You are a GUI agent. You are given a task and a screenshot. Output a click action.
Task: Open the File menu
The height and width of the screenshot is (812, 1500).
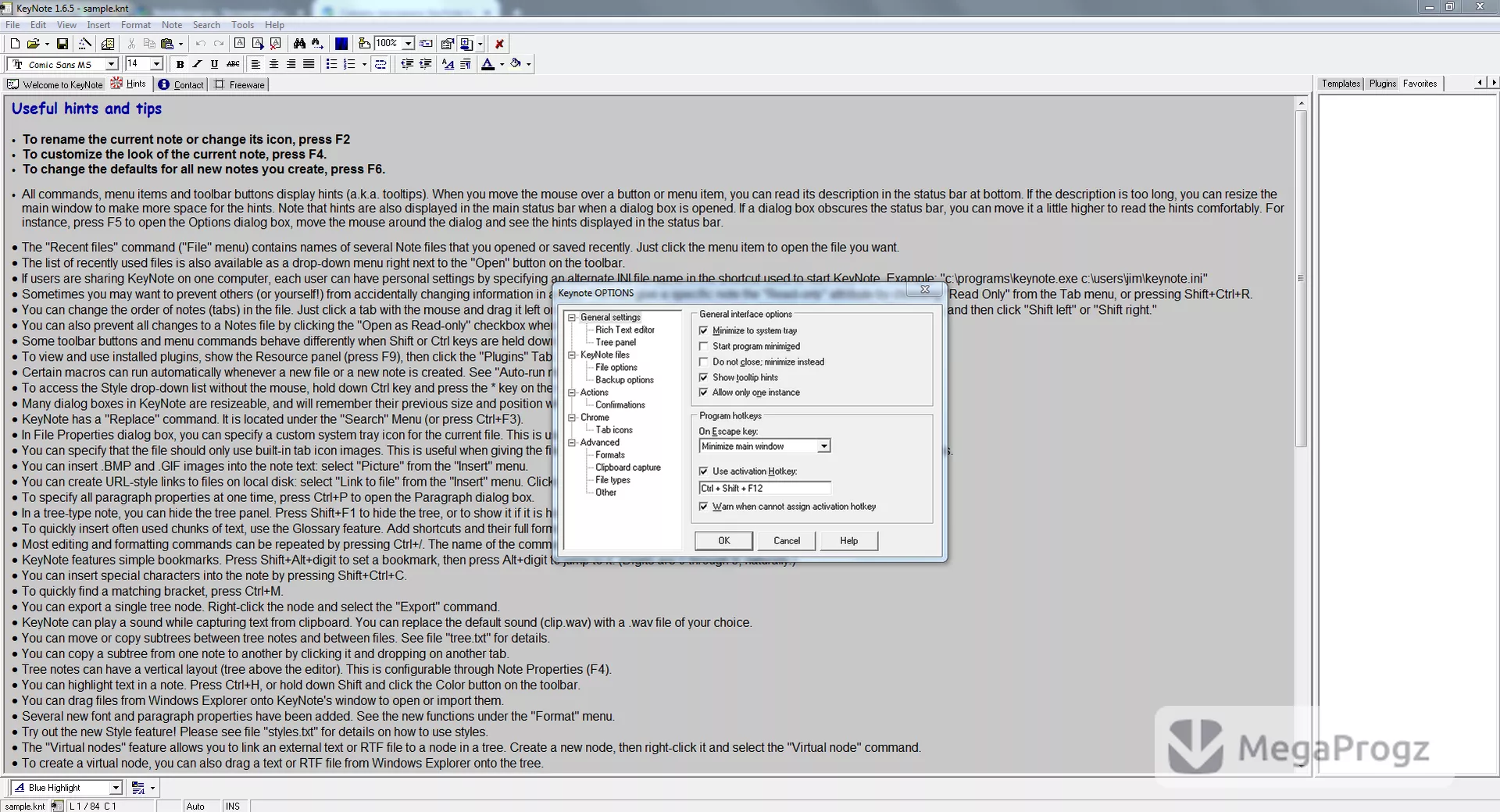[12, 25]
